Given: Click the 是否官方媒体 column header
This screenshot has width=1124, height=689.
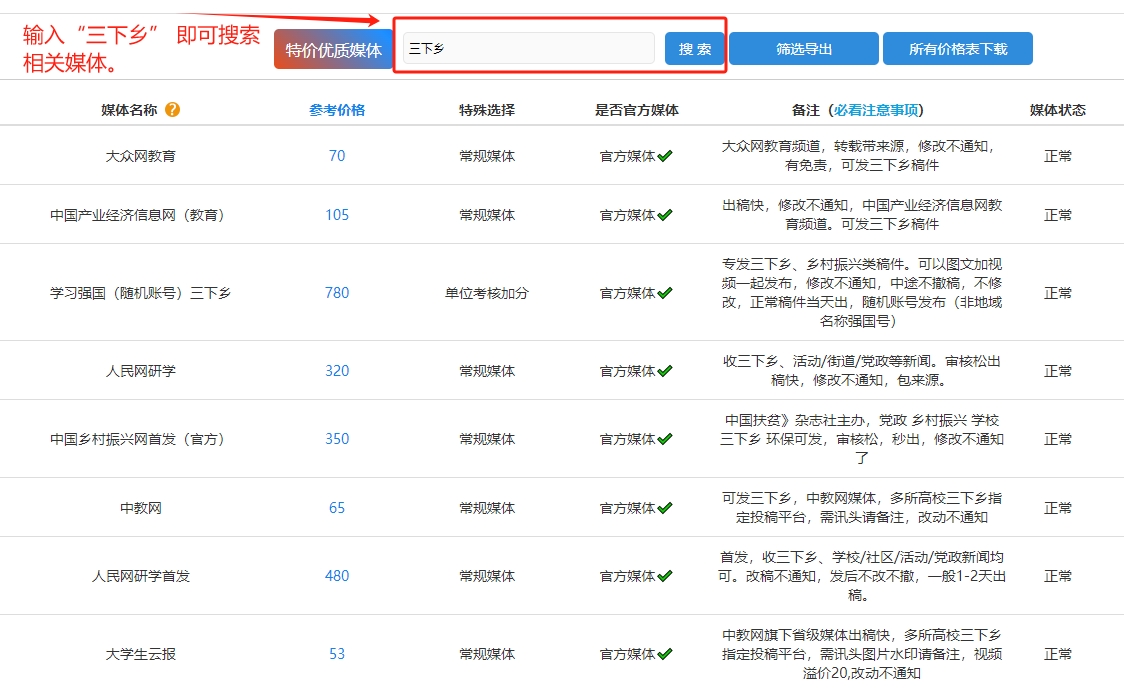Looking at the screenshot, I should pos(637,110).
